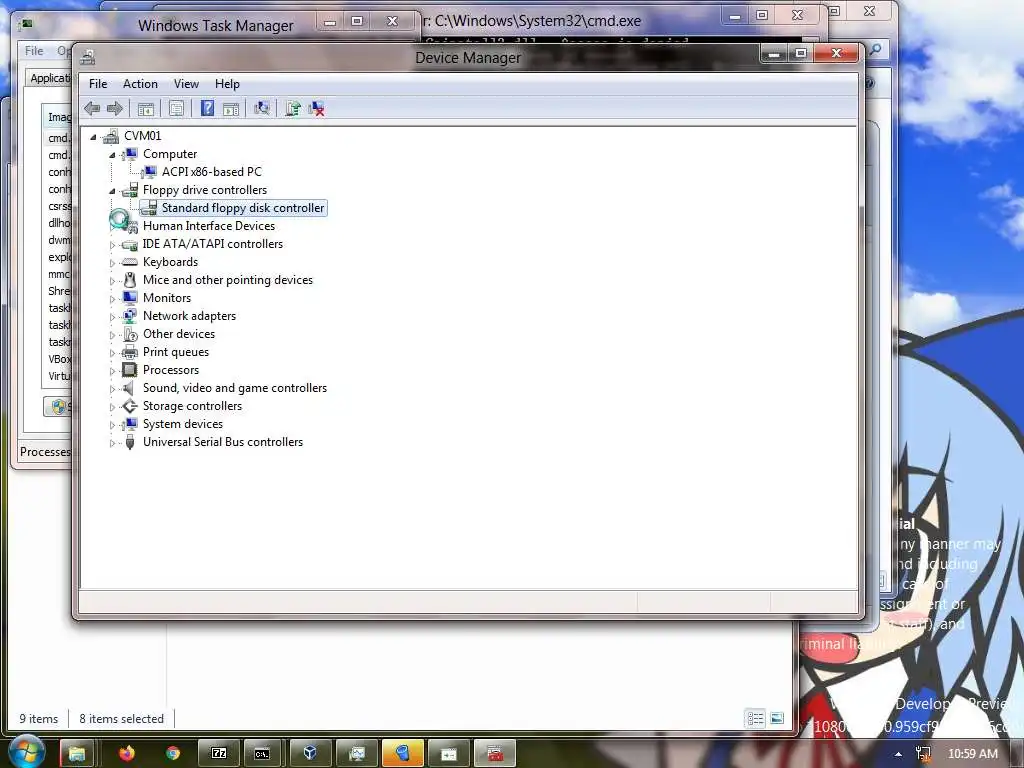Screen dimensions: 1024x768
Task: Open the Action menu
Action: [140, 84]
